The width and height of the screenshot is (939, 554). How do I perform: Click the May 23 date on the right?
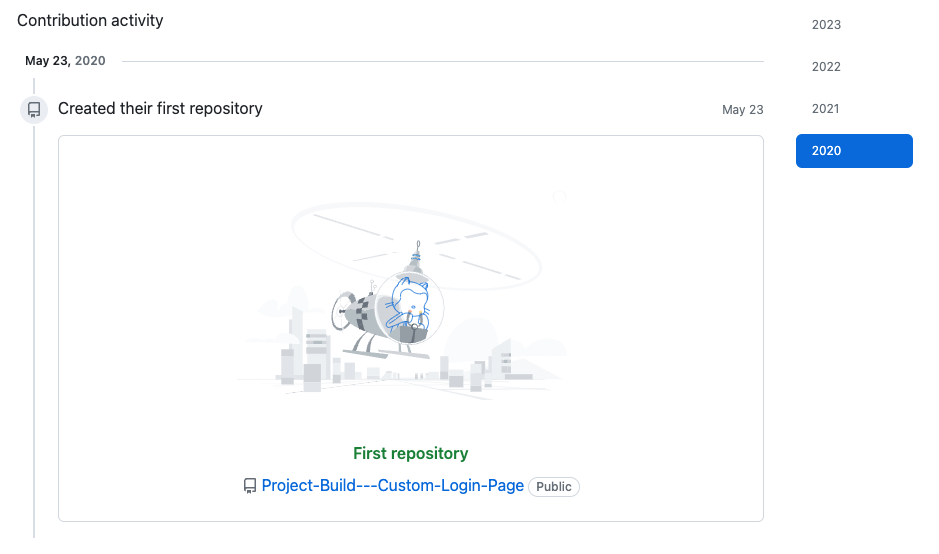point(743,110)
